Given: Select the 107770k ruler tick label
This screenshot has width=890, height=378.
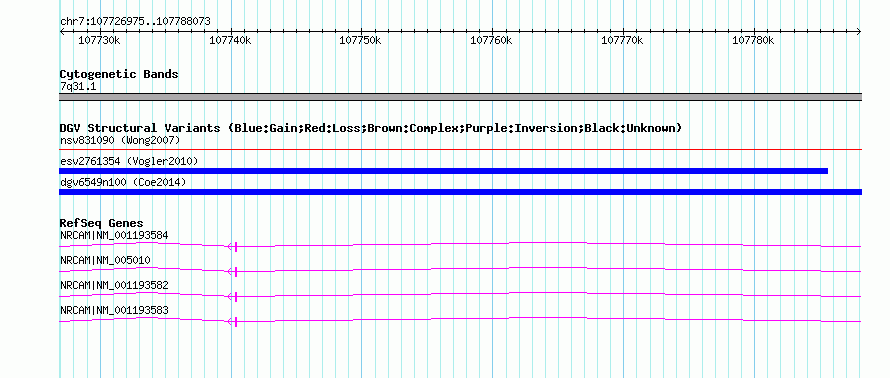Looking at the screenshot, I should (x=622, y=40).
